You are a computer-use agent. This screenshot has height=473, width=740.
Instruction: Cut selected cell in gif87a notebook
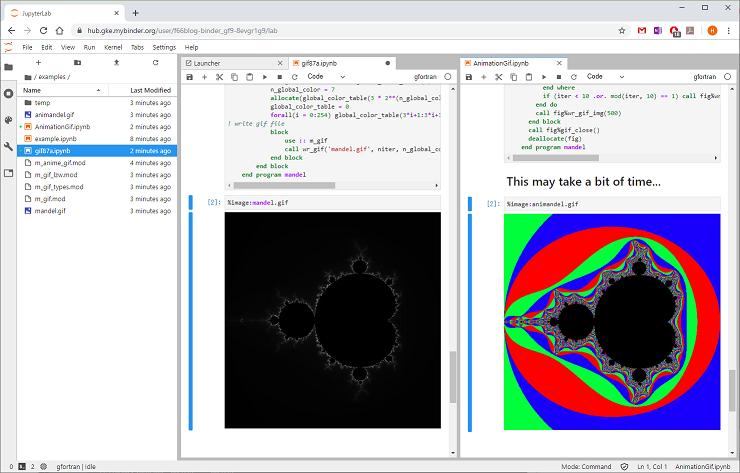click(x=219, y=77)
